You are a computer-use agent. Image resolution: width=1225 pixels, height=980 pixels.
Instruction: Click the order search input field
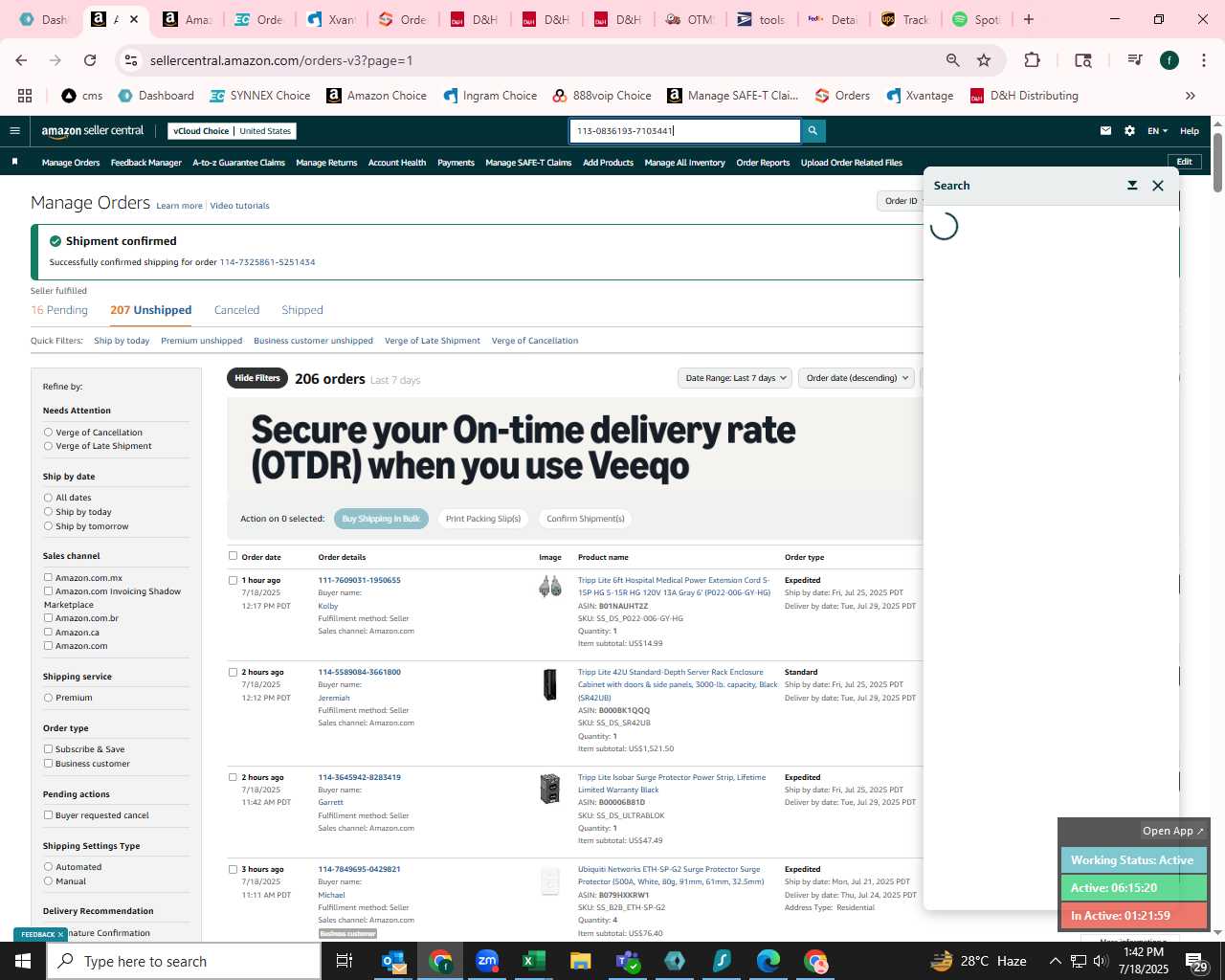point(685,131)
